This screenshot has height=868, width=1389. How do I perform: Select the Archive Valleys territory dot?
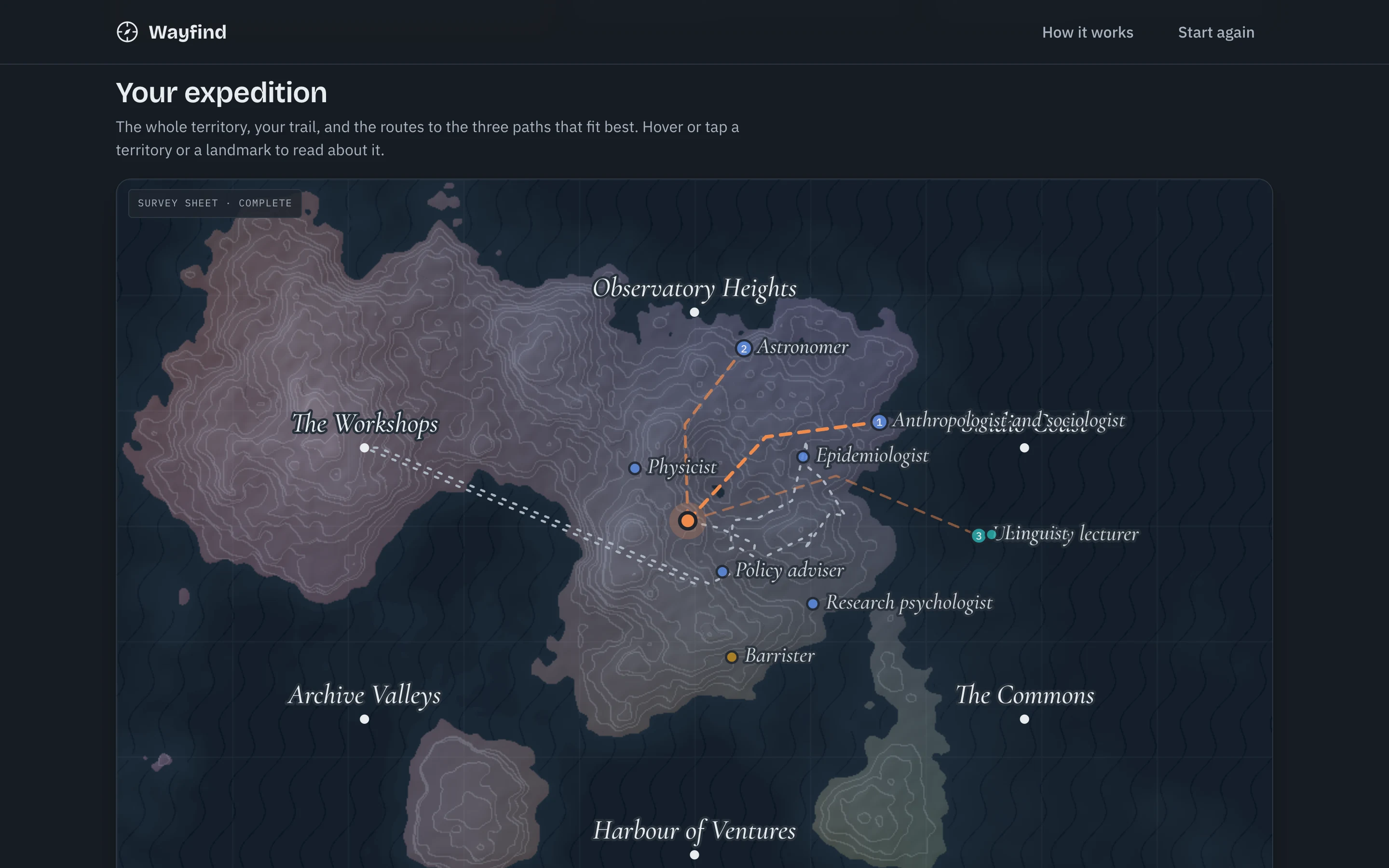pos(364,719)
